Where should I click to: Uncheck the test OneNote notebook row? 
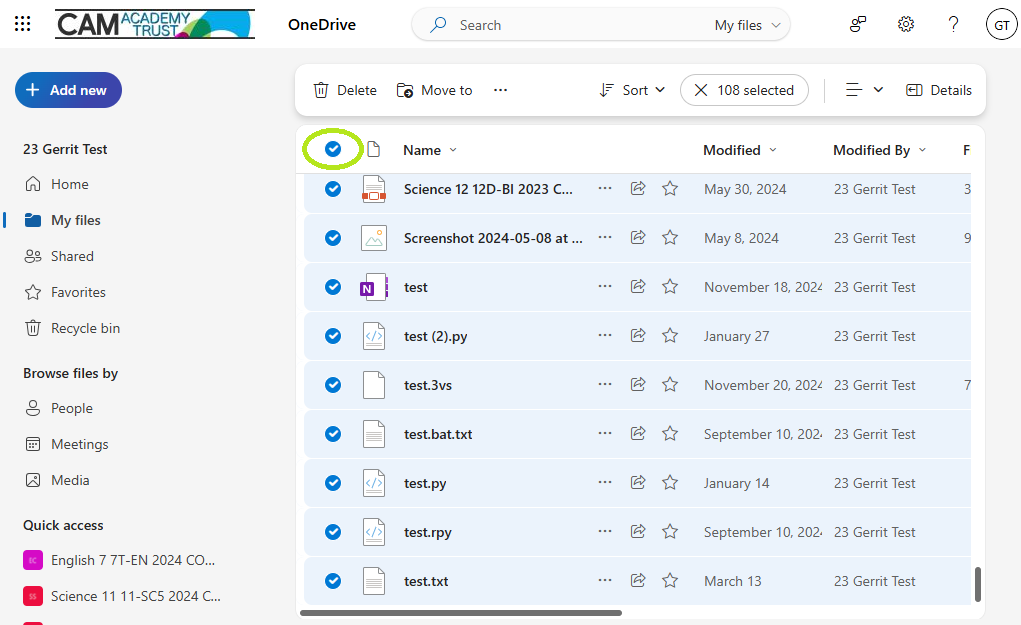click(333, 286)
